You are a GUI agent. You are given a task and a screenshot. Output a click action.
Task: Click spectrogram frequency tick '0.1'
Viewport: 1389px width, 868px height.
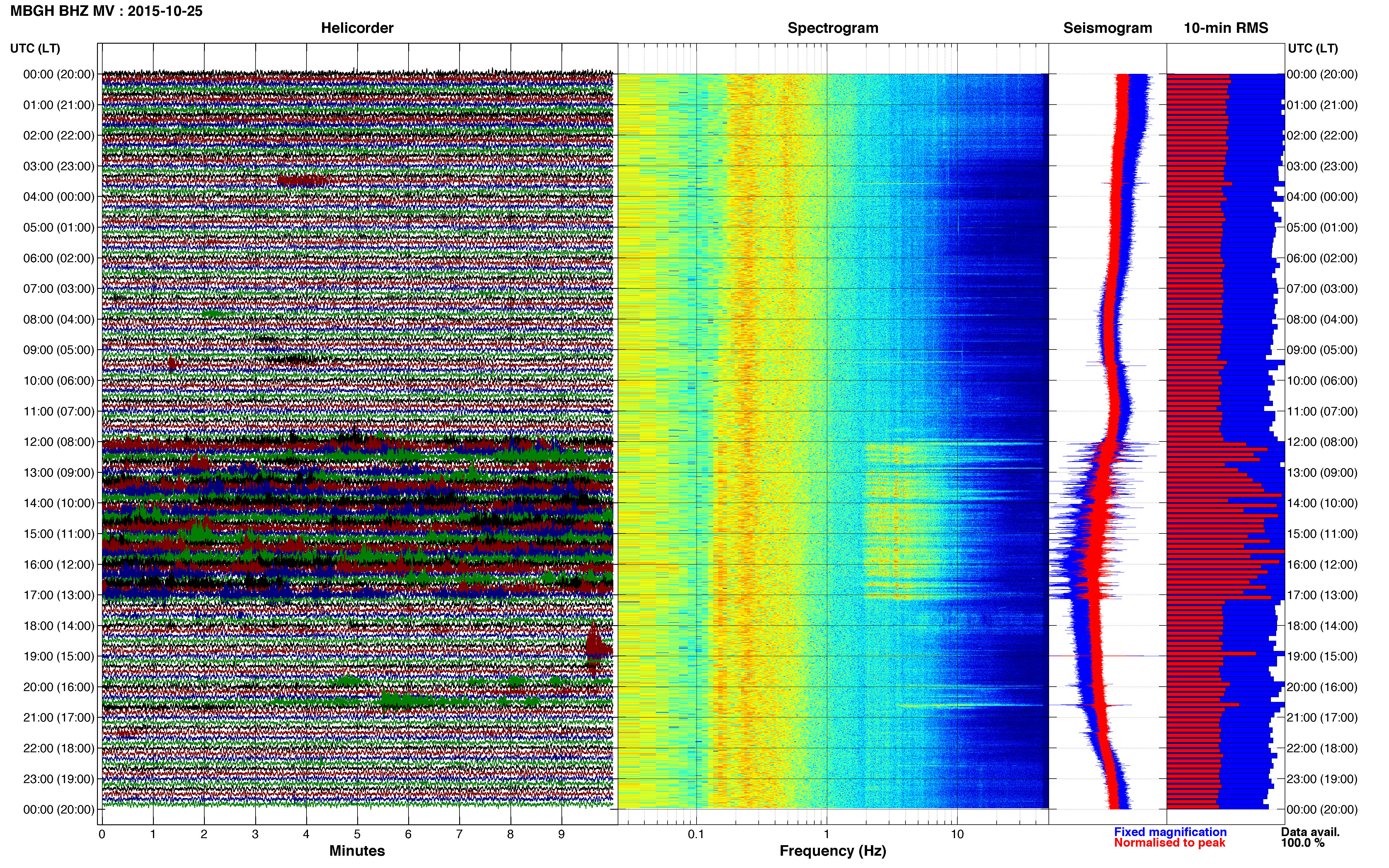(x=696, y=835)
